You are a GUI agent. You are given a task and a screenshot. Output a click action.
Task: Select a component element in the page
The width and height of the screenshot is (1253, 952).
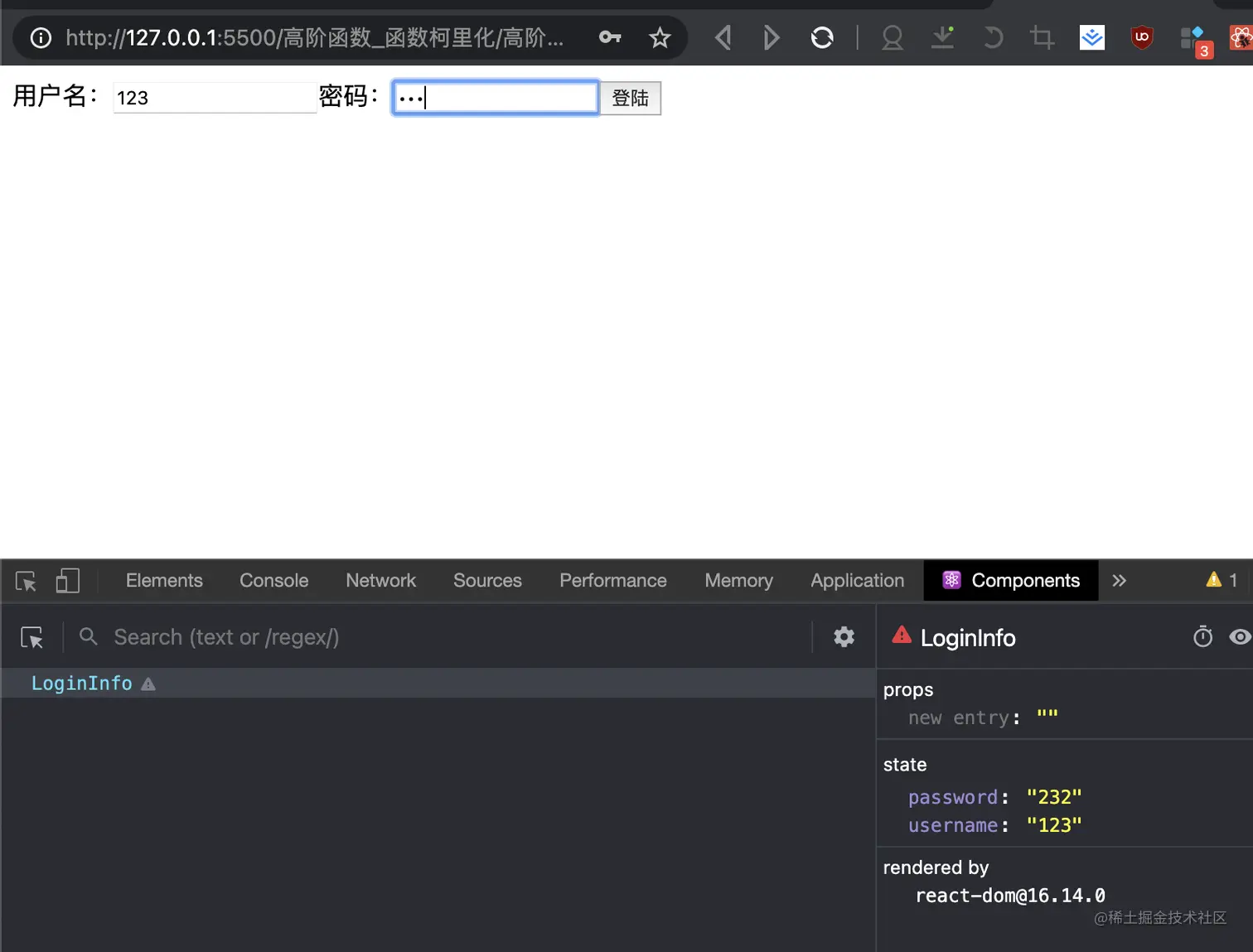31,637
